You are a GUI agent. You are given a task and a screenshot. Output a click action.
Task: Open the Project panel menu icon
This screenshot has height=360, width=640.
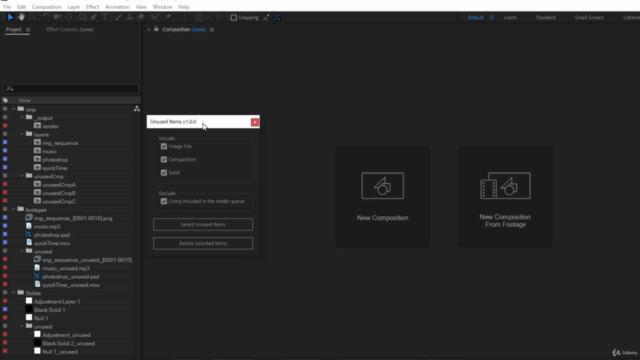(x=28, y=29)
